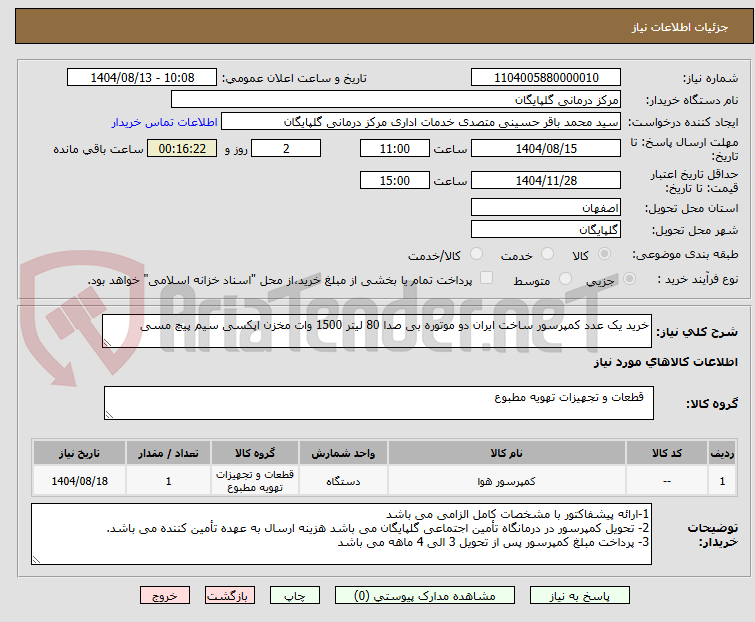Click the کمپرسور هوا item cell
This screenshot has height=622, width=755.
(507, 481)
